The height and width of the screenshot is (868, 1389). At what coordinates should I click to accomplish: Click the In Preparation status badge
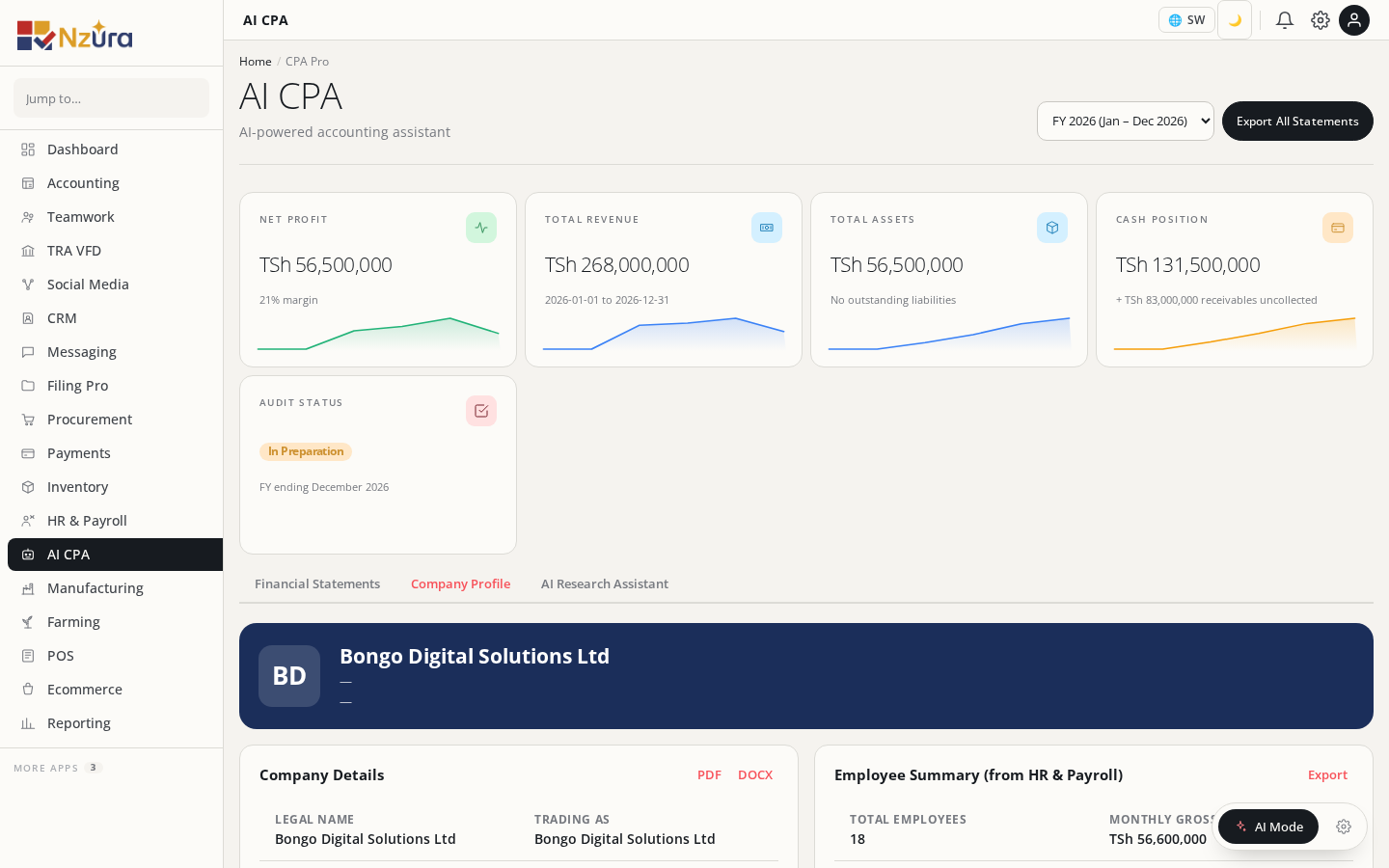(306, 451)
